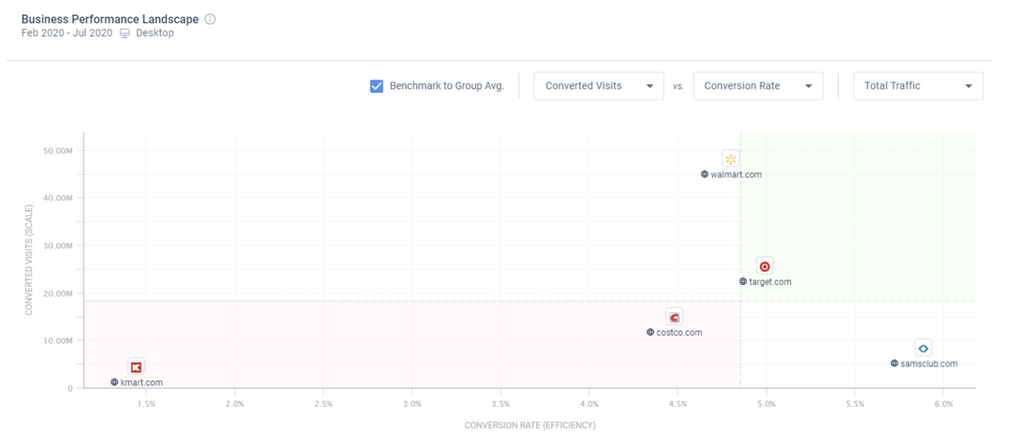This screenshot has width=1024, height=446.
Task: Click the target.com label
Action: (770, 282)
